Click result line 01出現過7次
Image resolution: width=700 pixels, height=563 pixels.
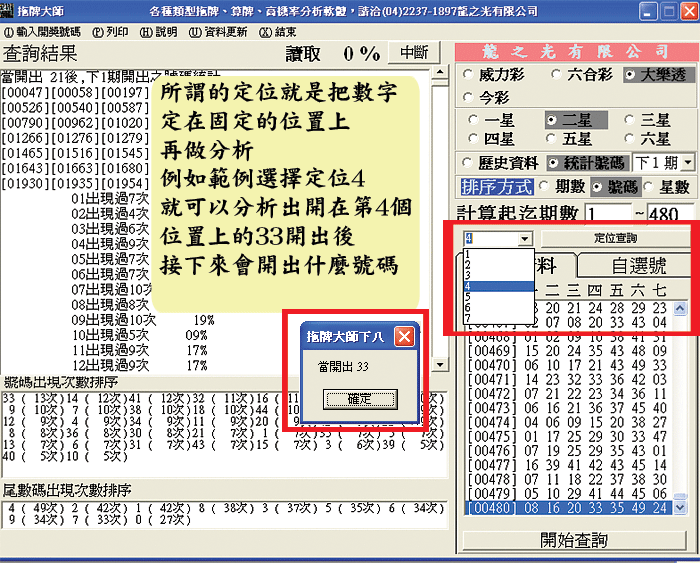(110, 198)
